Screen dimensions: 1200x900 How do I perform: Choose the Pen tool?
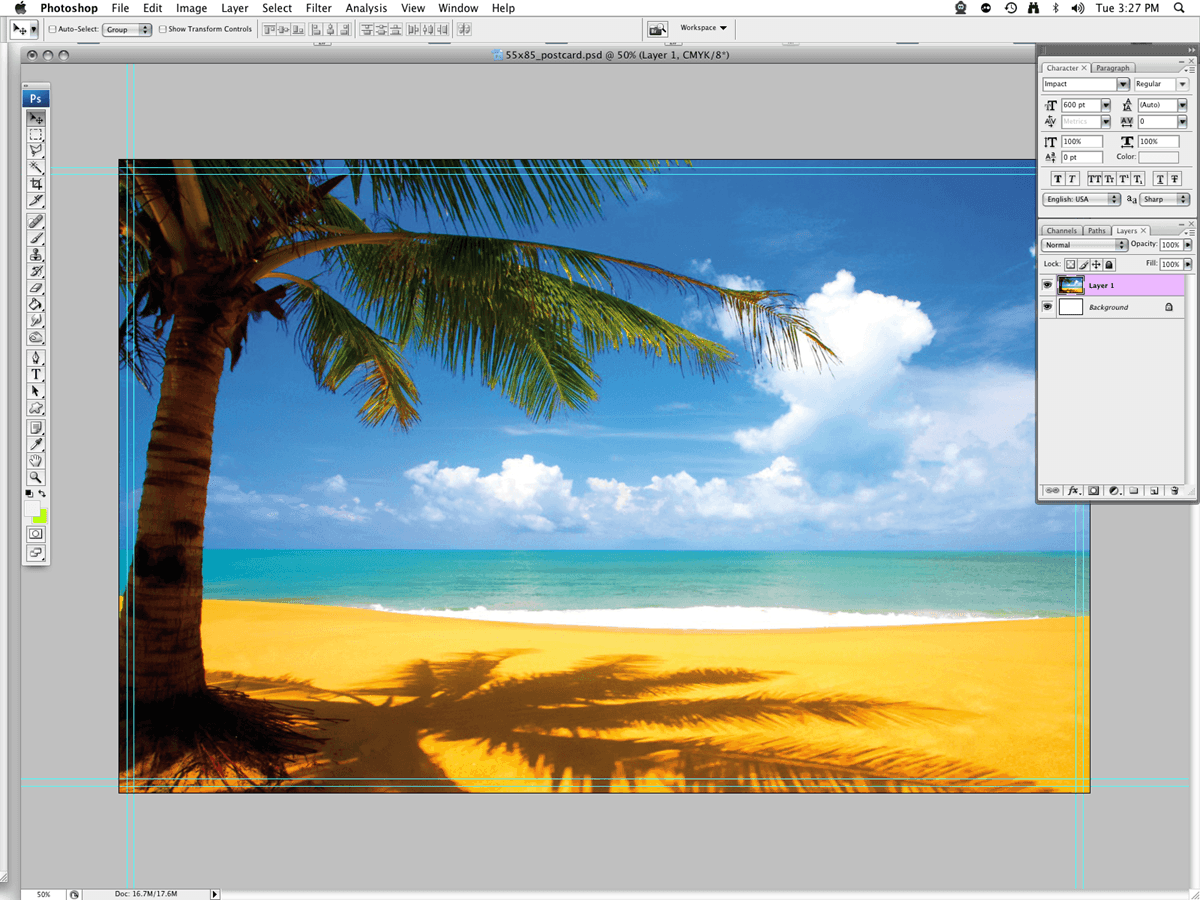36,357
